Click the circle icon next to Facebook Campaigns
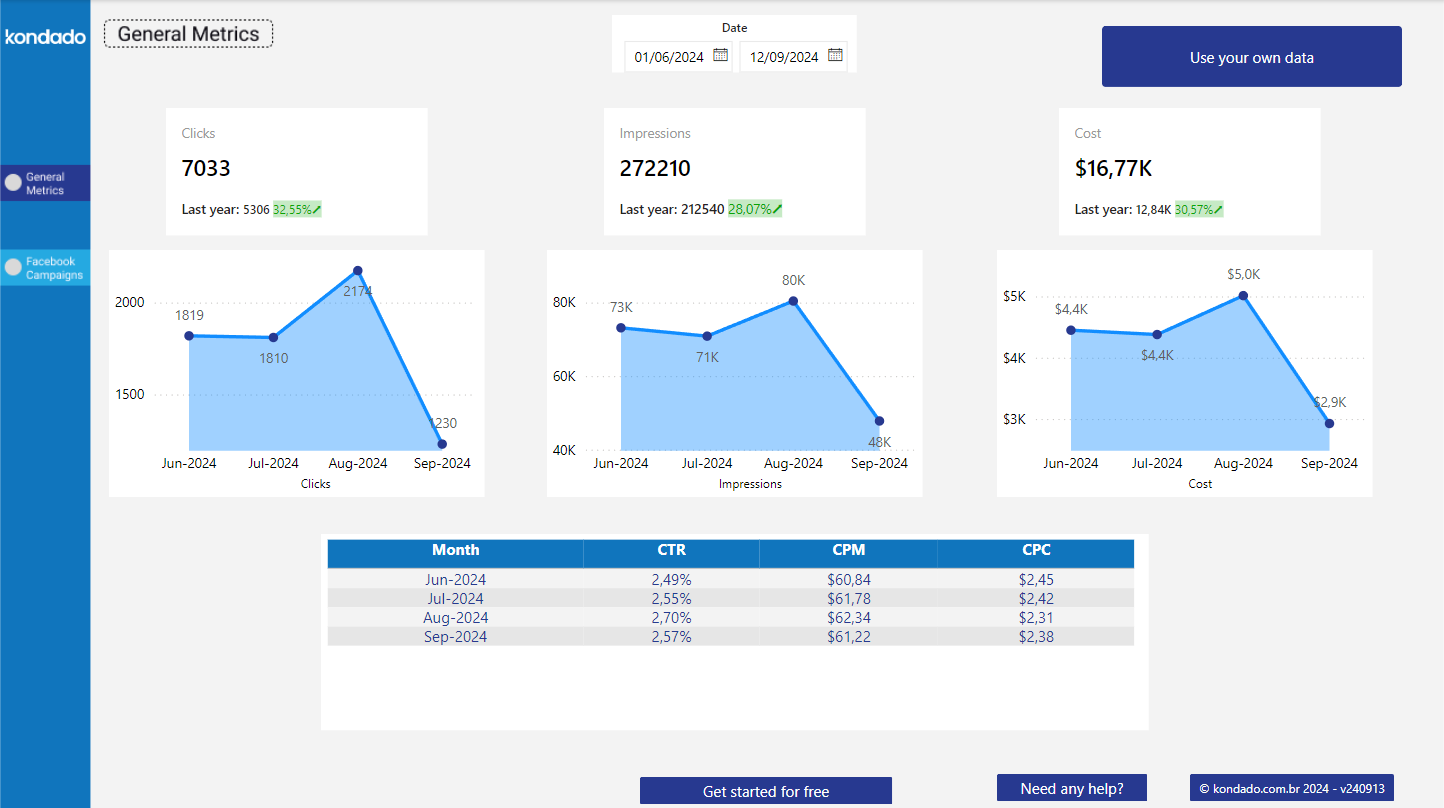 pyautogui.click(x=11, y=267)
